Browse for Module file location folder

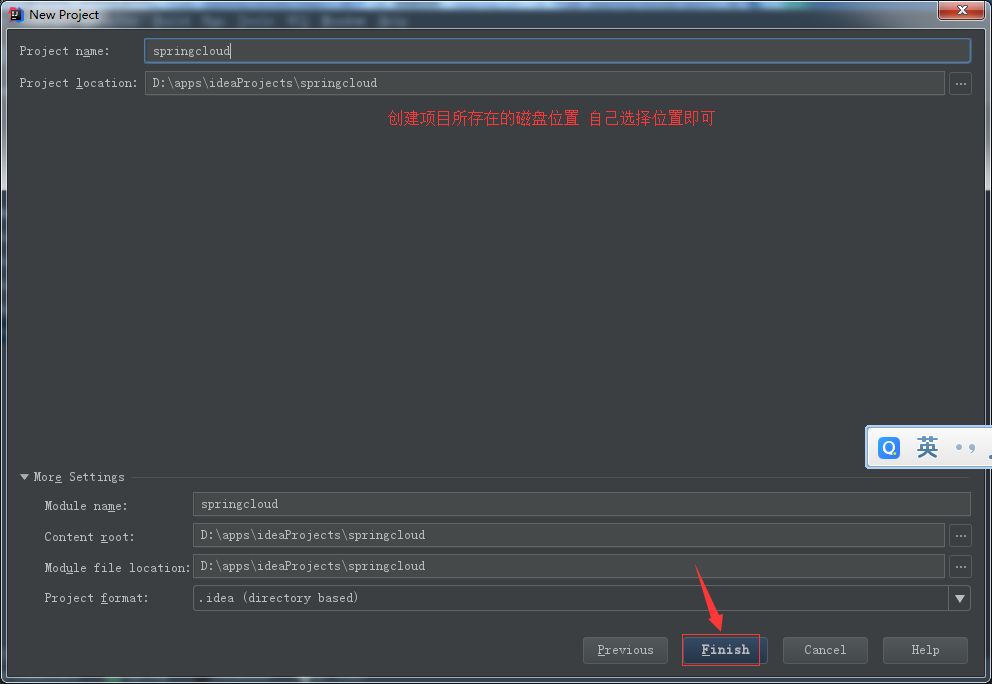click(x=960, y=567)
